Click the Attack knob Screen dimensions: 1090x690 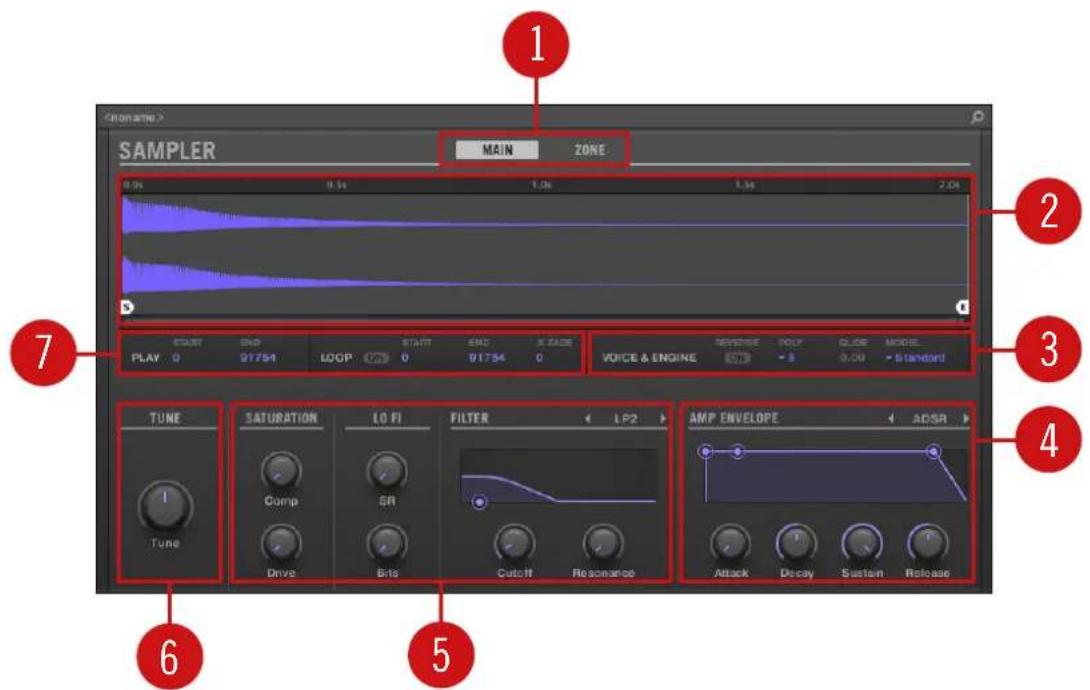tap(730, 543)
